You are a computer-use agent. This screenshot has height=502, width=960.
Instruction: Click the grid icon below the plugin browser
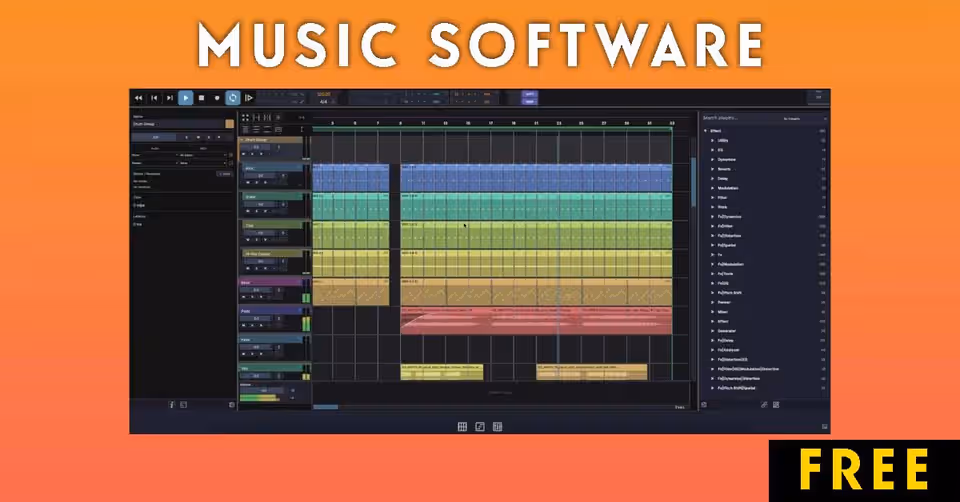click(776, 405)
